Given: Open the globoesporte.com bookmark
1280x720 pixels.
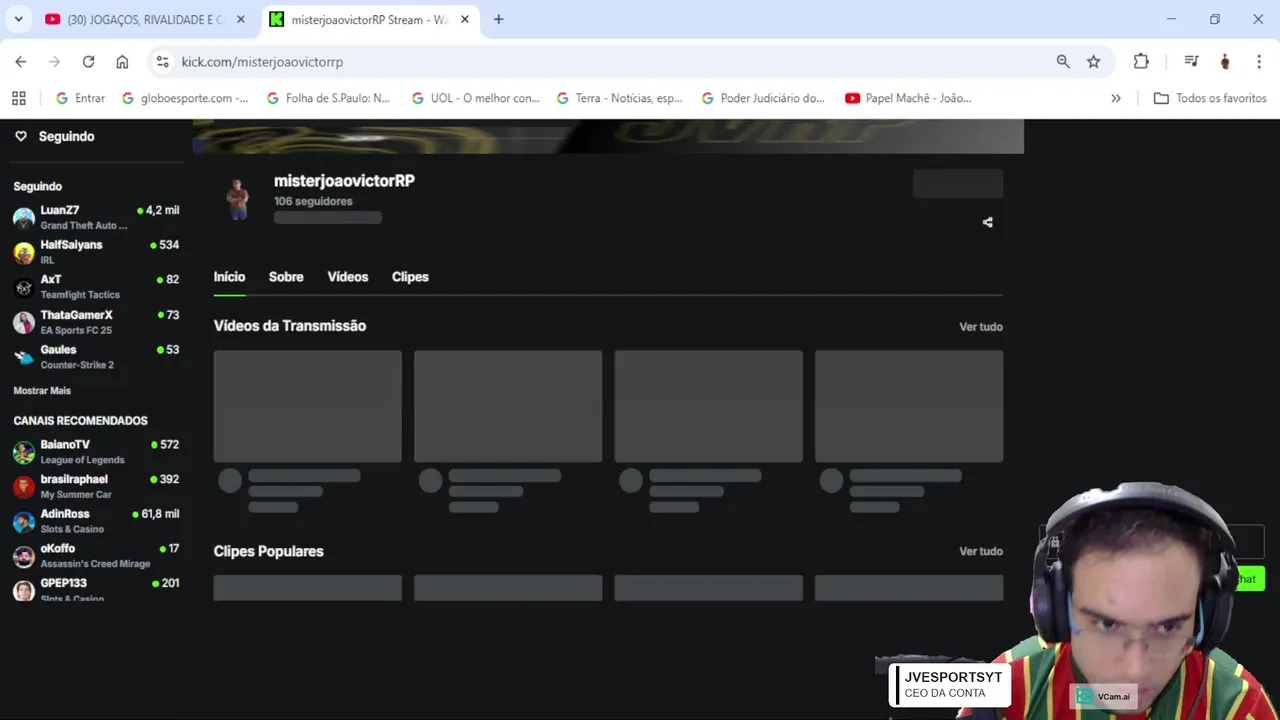Looking at the screenshot, I should pos(185,98).
